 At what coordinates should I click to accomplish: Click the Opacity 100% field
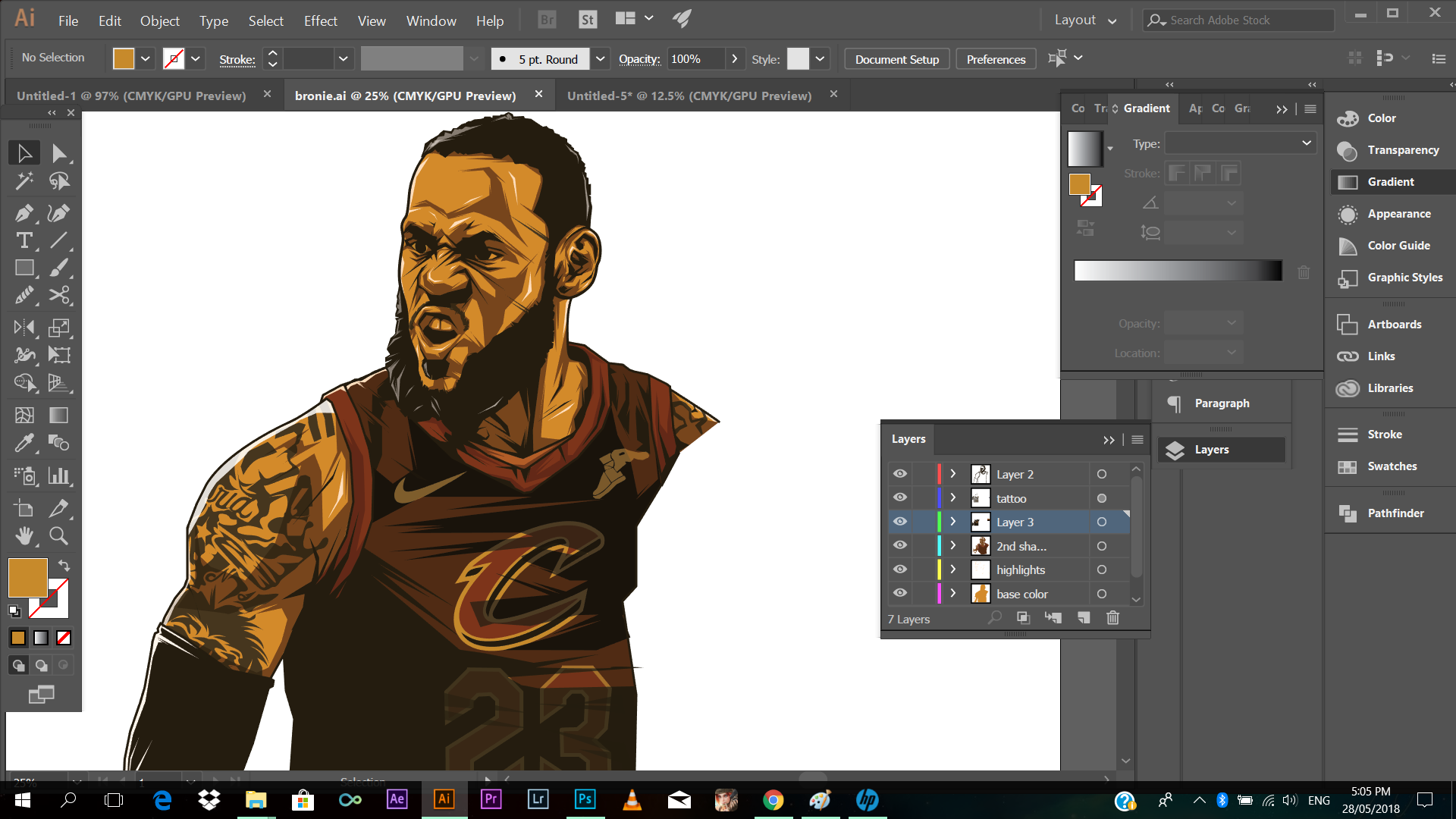[x=696, y=58]
